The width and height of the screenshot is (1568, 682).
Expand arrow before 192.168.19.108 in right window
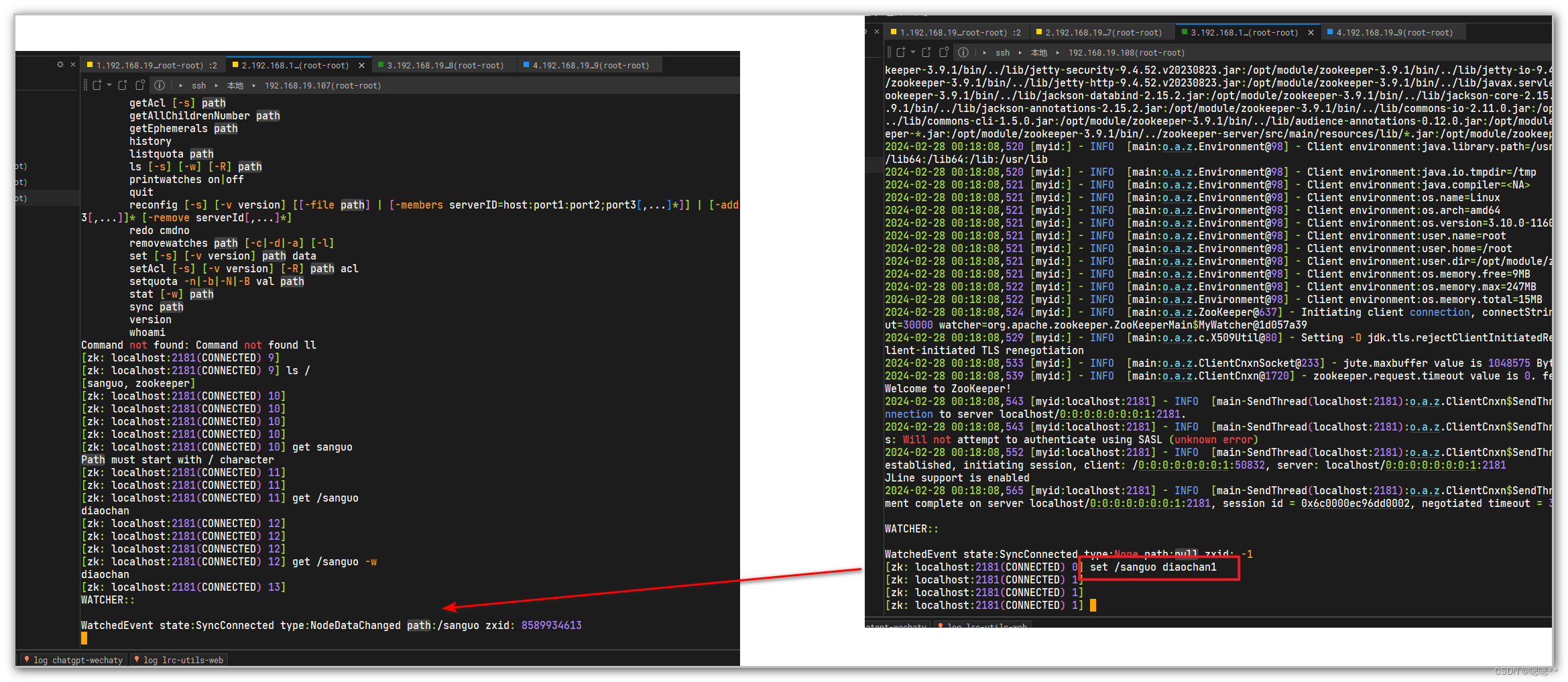pos(1058,52)
